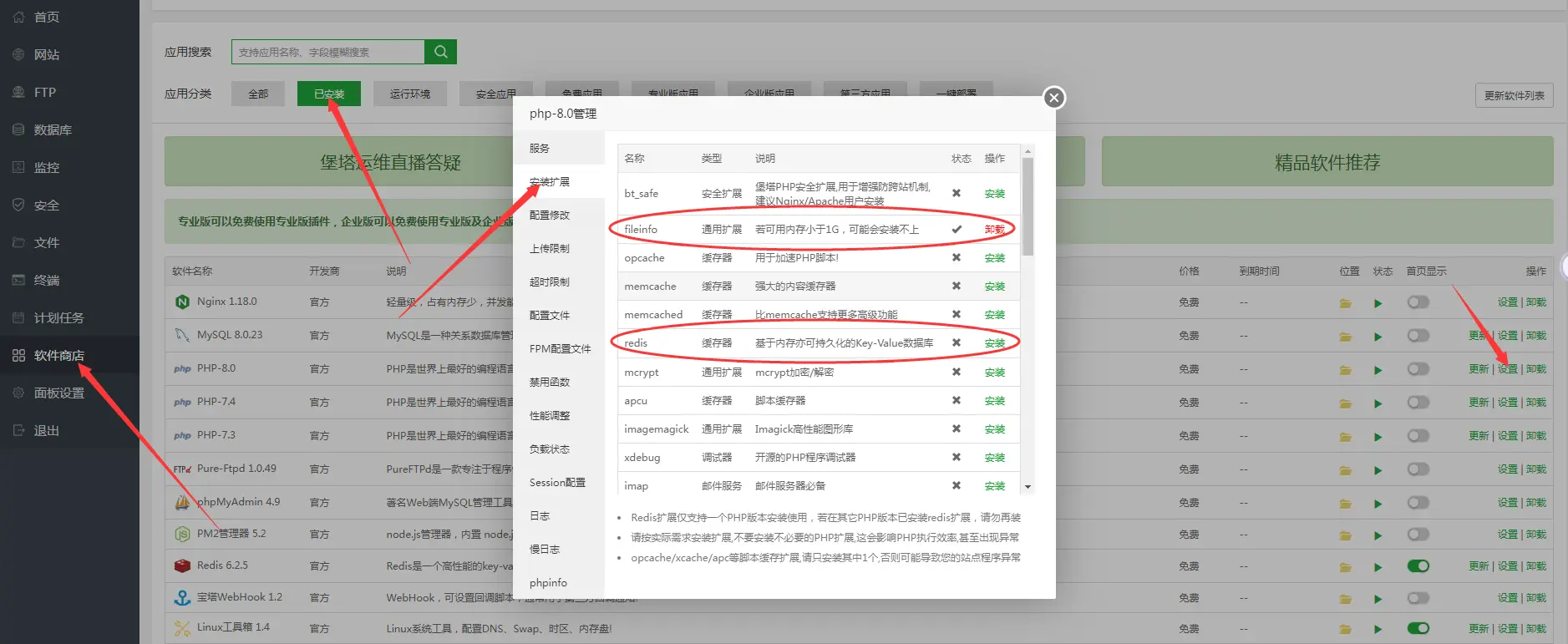Click the green search magnifier button
1568x644 pixels.
point(440,52)
